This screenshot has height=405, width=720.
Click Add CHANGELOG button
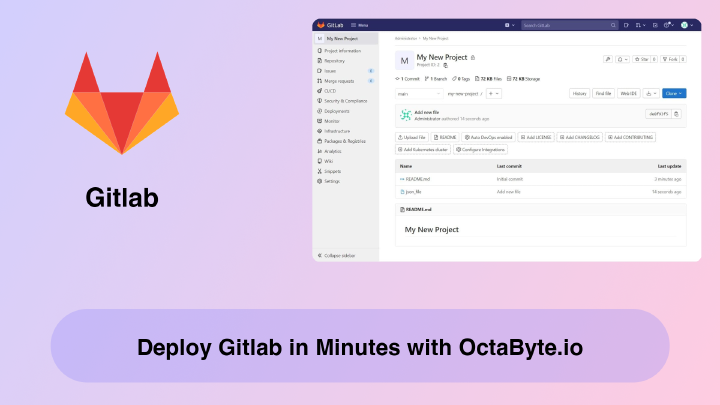(579, 137)
